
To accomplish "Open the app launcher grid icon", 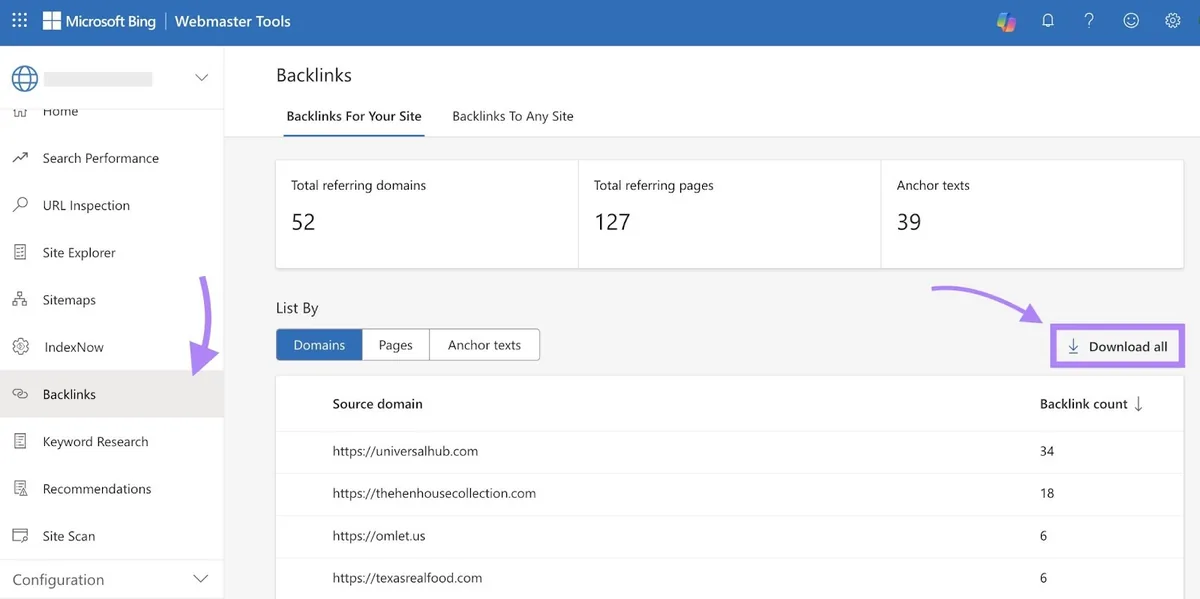I will [x=19, y=21].
